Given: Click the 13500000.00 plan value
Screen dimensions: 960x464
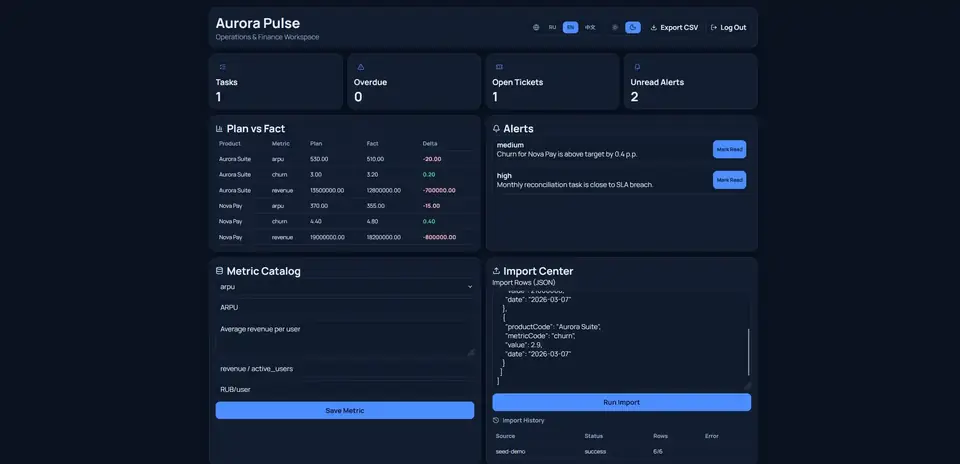Looking at the screenshot, I should point(327,190).
